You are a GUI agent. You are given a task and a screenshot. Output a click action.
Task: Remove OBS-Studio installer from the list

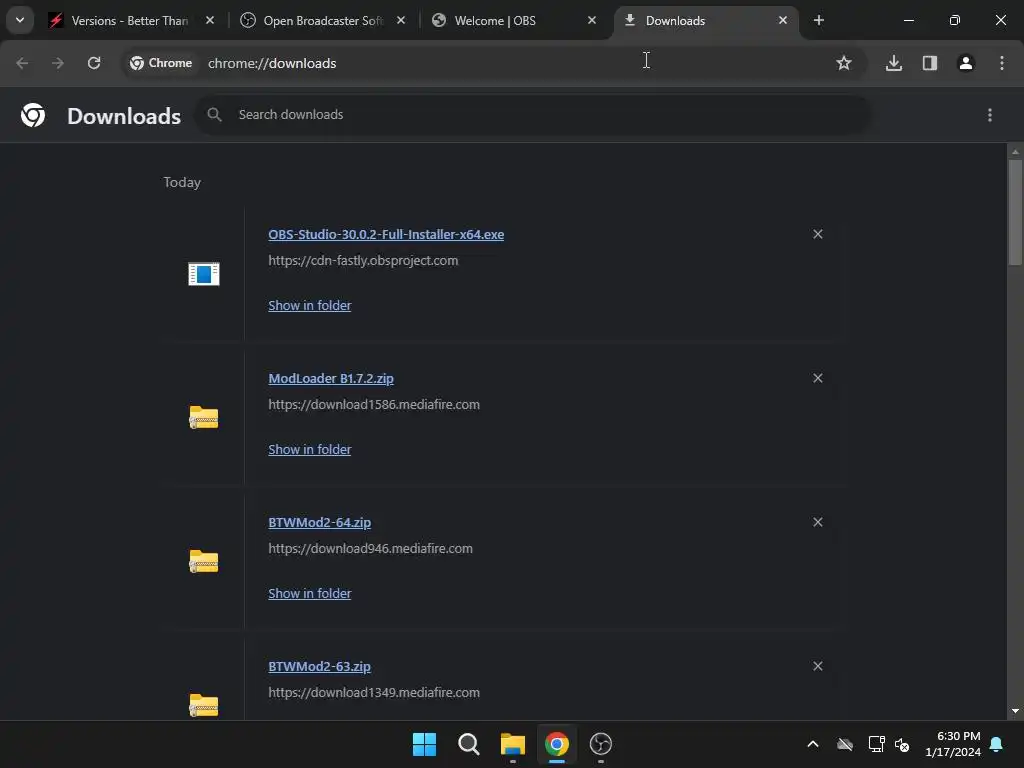coord(818,234)
